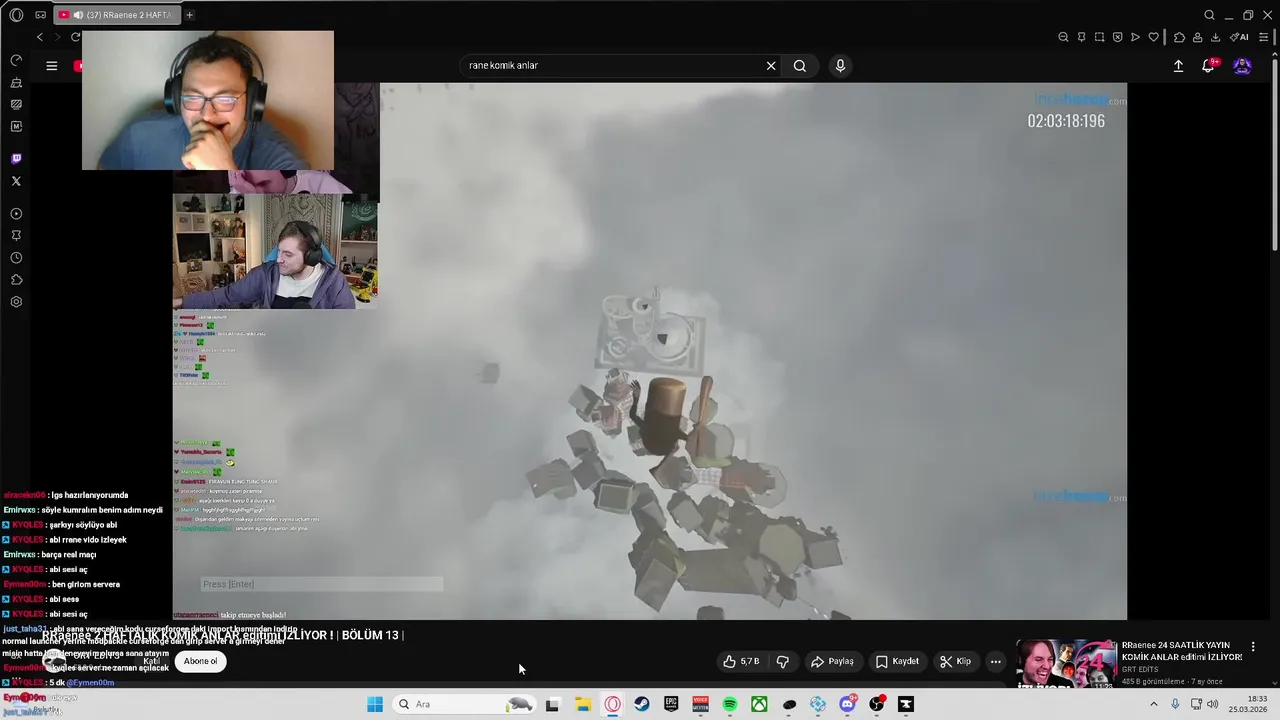Open Discord from taskbar

[848, 704]
